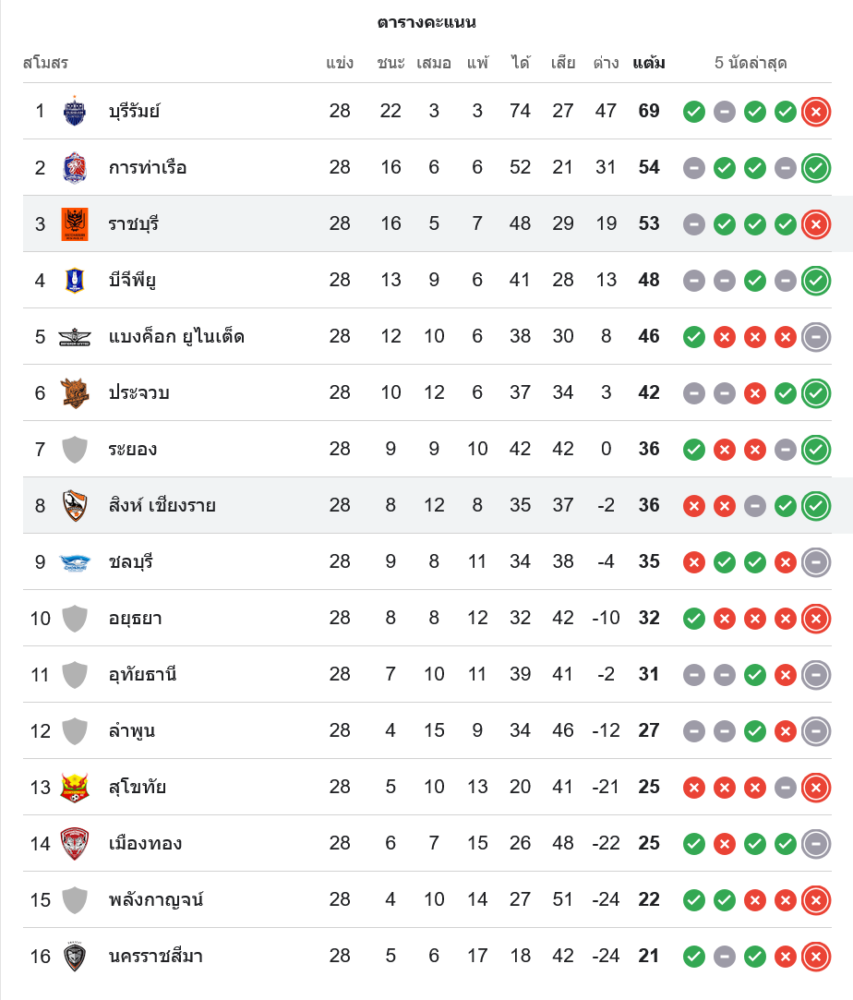Click the สิงห์ เชียงราย club crest
Viewport: 853px width, 1000px height.
[75, 505]
